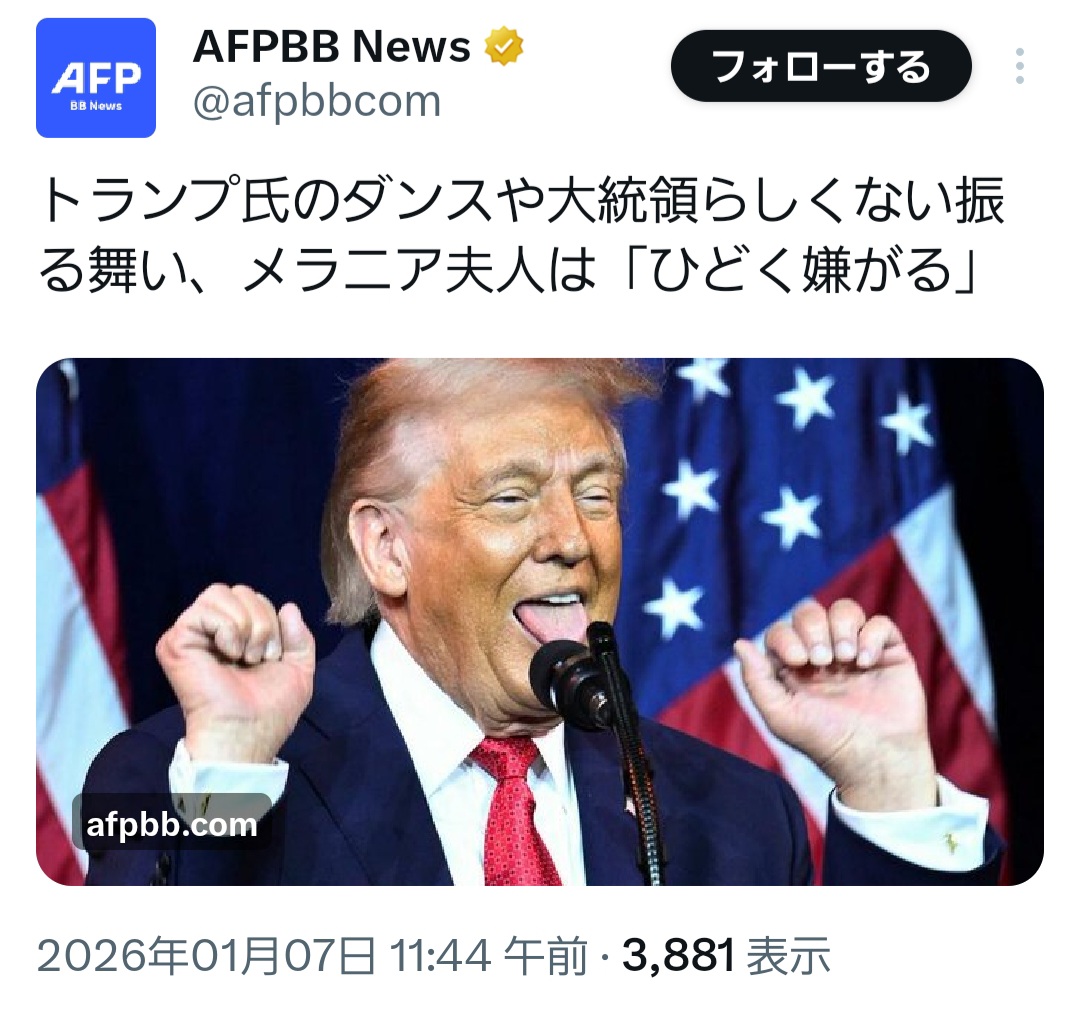This screenshot has height=1012, width=1080.
Task: Click the 表示 views label
Action: pyautogui.click(x=788, y=956)
